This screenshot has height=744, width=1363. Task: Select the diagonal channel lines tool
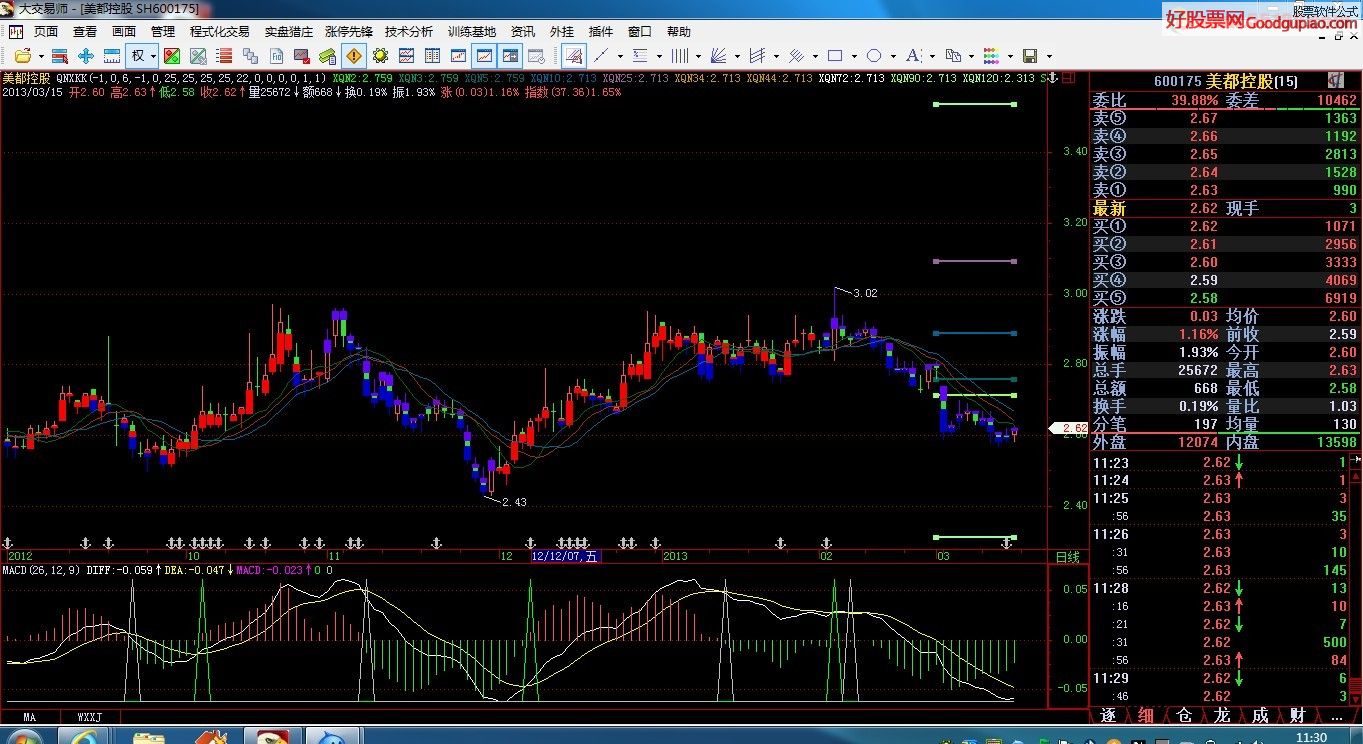tap(796, 56)
